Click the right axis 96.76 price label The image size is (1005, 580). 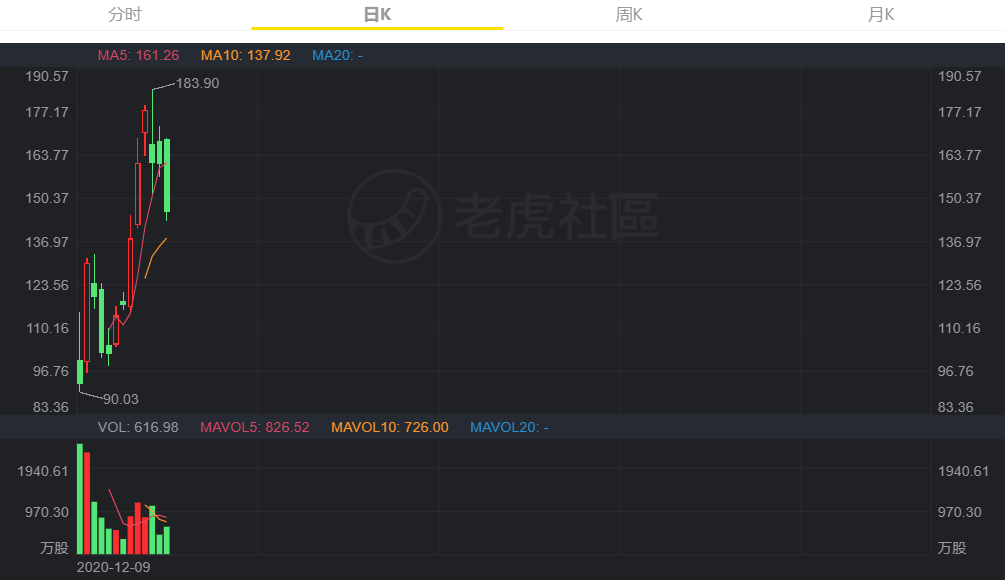[956, 371]
